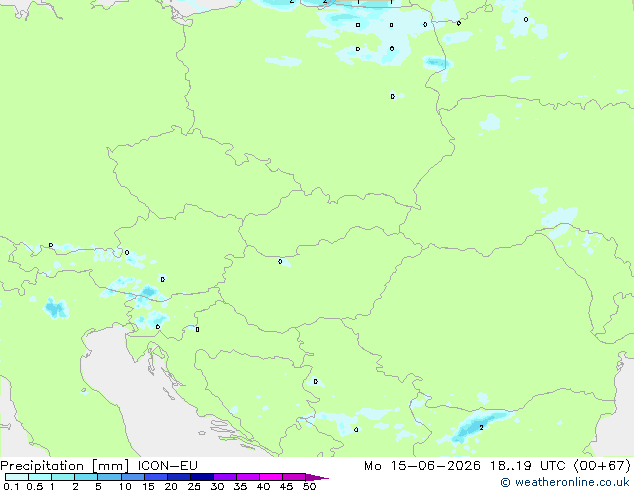Click the "(00+67)" forecast run offset

(x=602, y=466)
